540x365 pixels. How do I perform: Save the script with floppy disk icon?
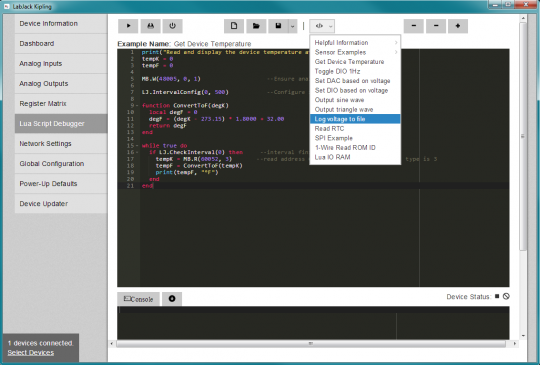click(278, 26)
